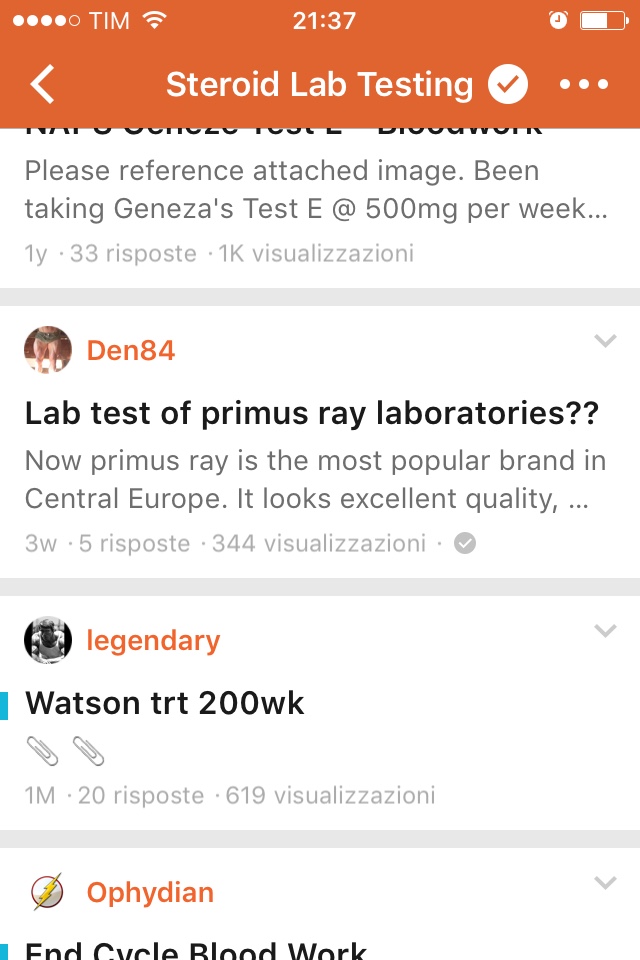The width and height of the screenshot is (640, 960).
Task: Expand the chevron on Ophydian's post
Action: pos(605,883)
